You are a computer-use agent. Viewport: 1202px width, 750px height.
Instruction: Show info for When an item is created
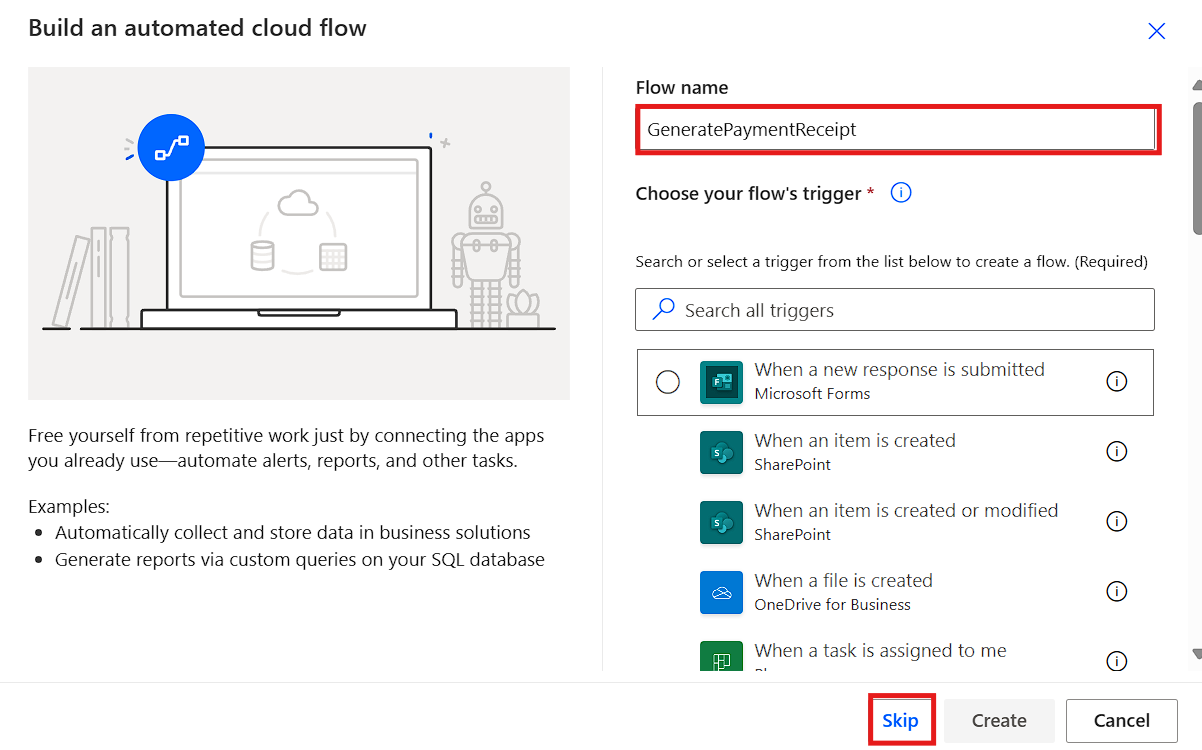(1116, 451)
